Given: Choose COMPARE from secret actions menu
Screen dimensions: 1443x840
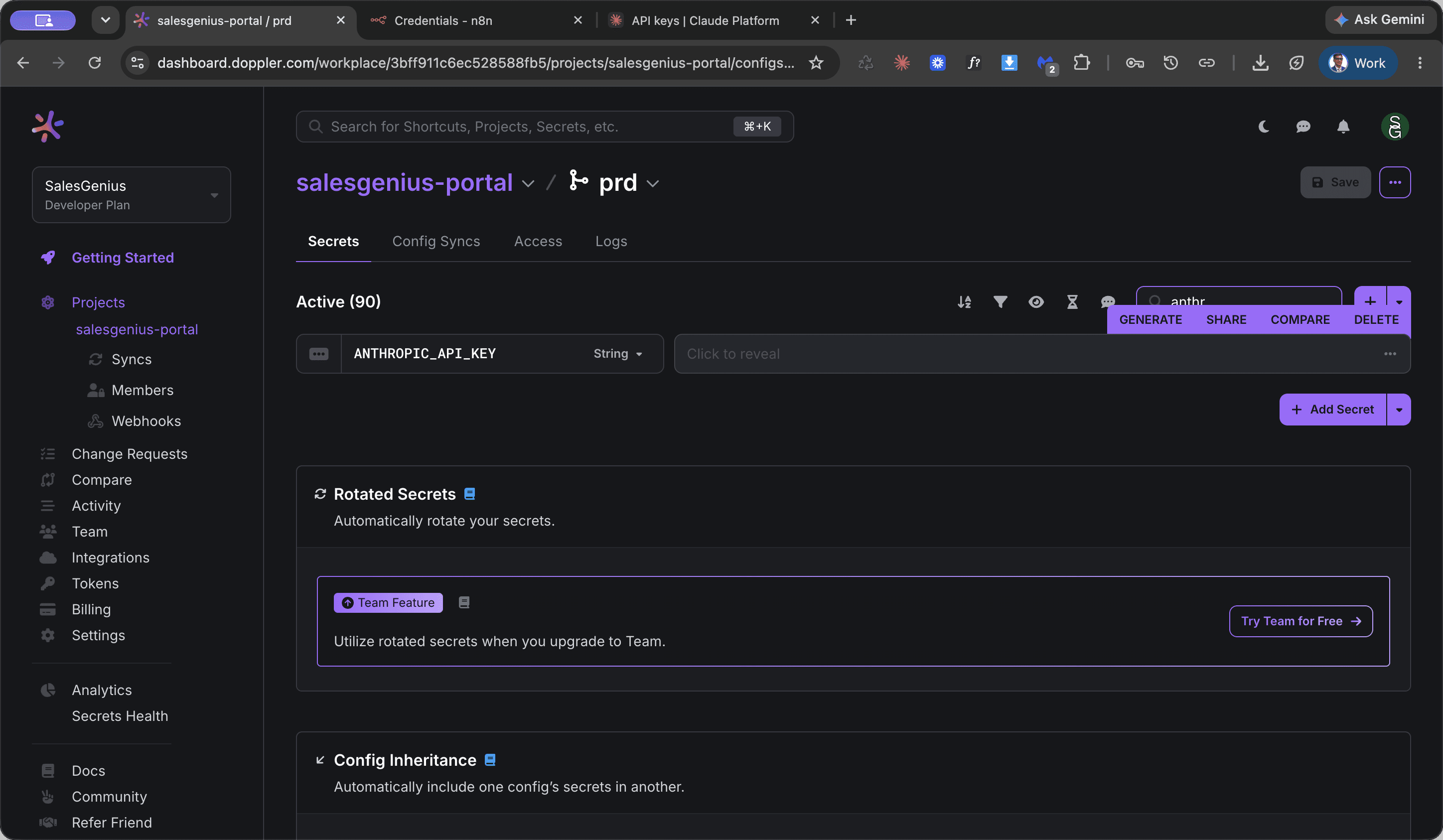Looking at the screenshot, I should click(1300, 319).
